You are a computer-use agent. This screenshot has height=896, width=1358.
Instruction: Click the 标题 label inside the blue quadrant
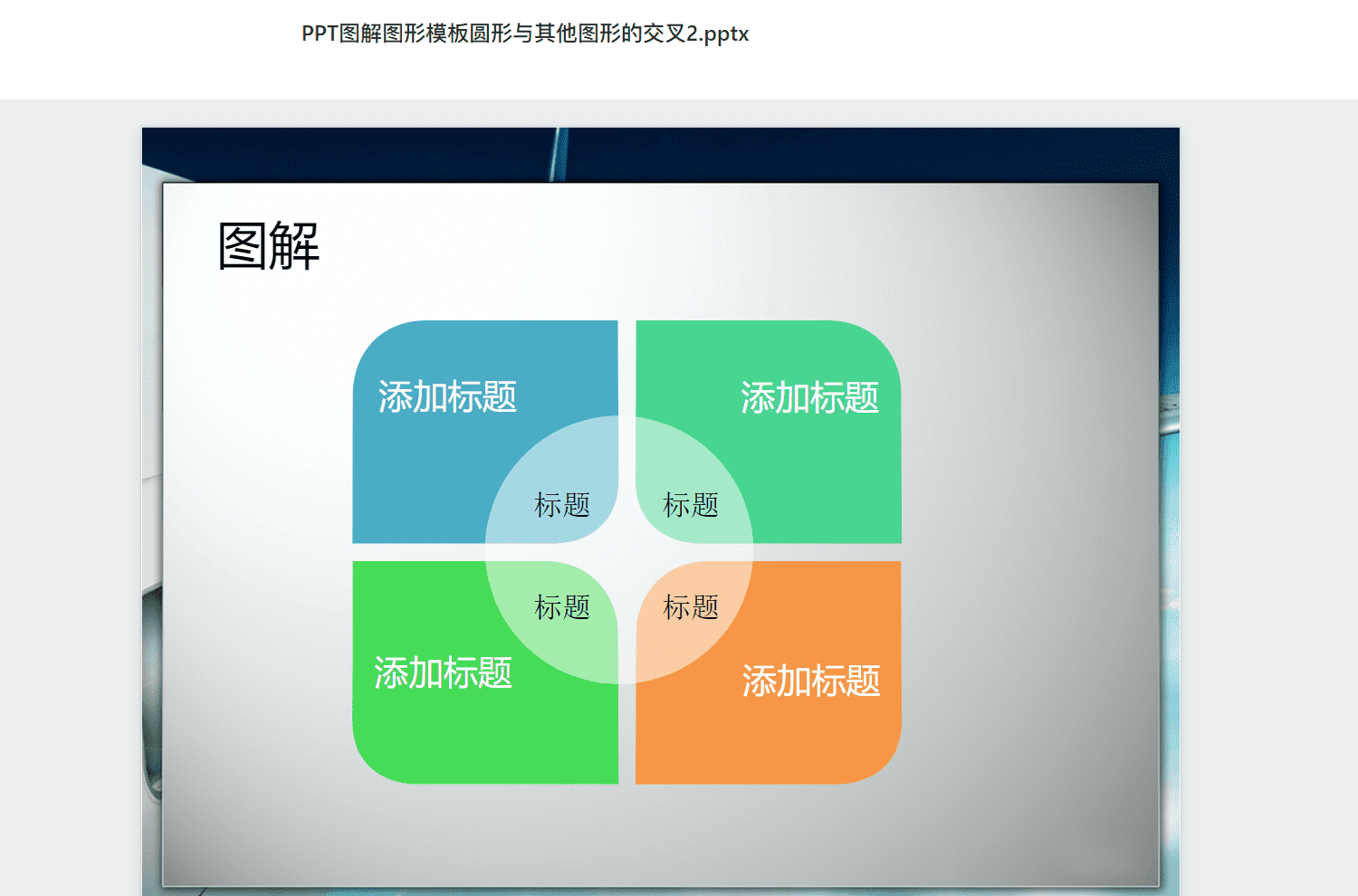click(562, 505)
